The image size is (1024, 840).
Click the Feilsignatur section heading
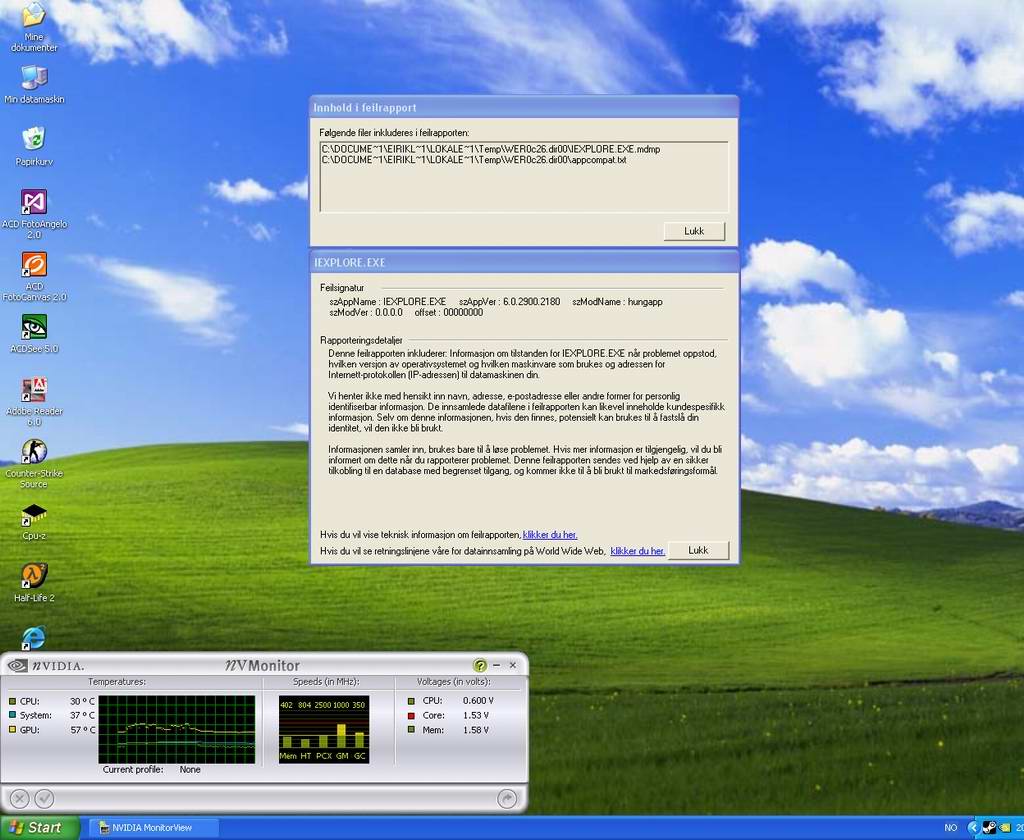pos(342,287)
